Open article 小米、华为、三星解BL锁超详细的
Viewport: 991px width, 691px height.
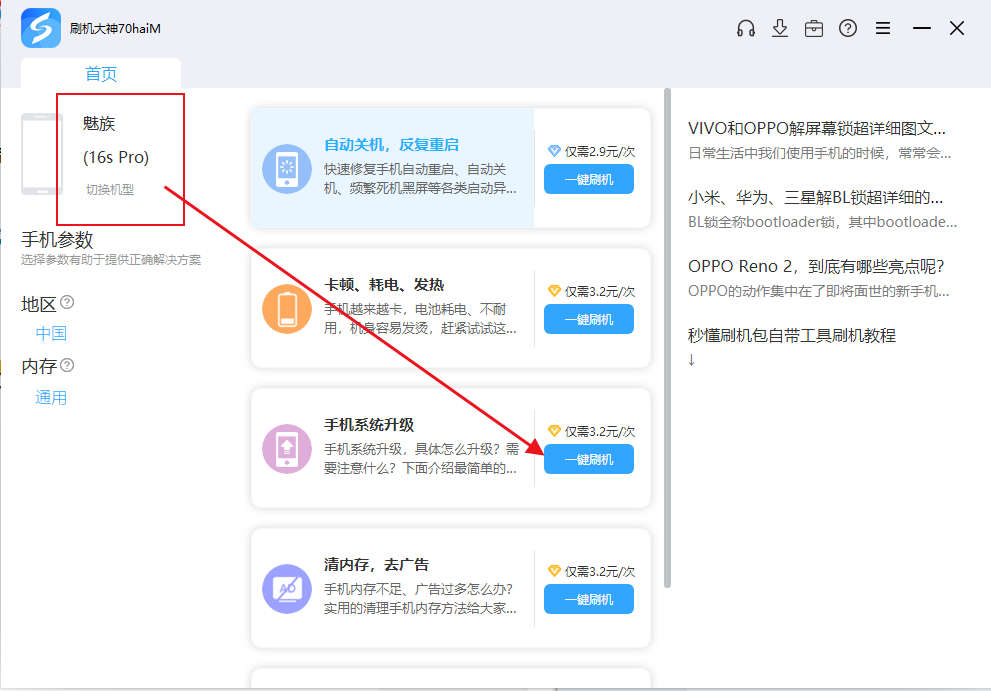tap(815, 198)
